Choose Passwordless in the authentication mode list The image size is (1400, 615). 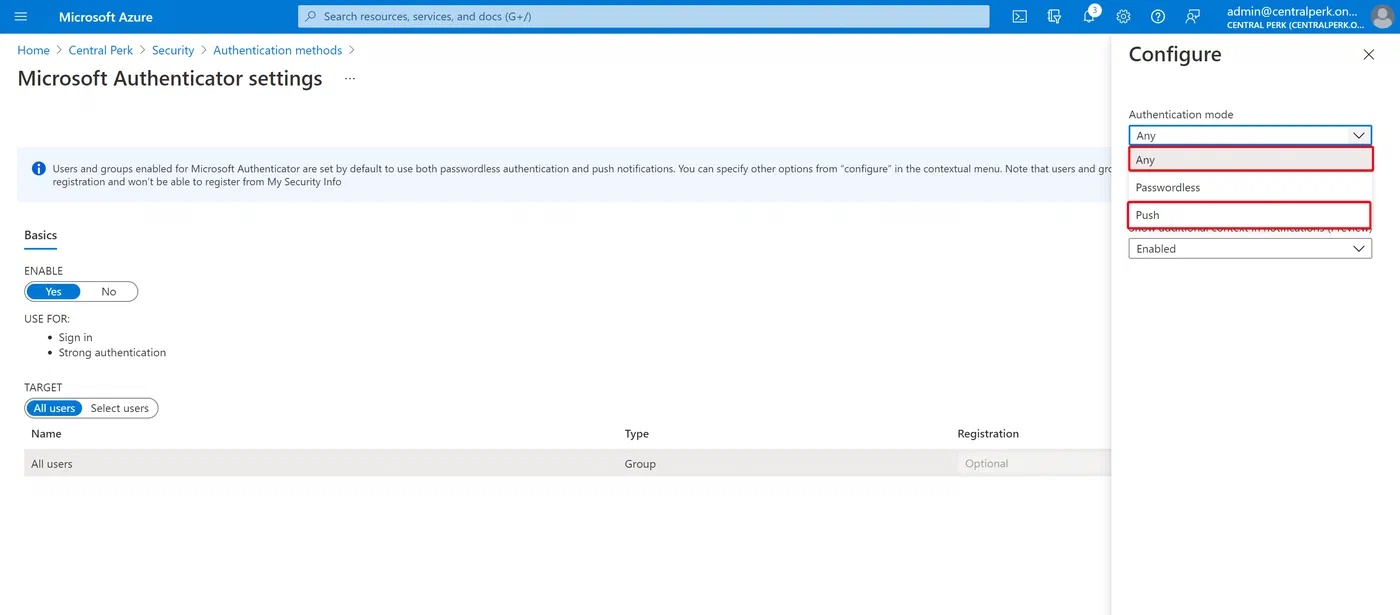click(x=1250, y=187)
